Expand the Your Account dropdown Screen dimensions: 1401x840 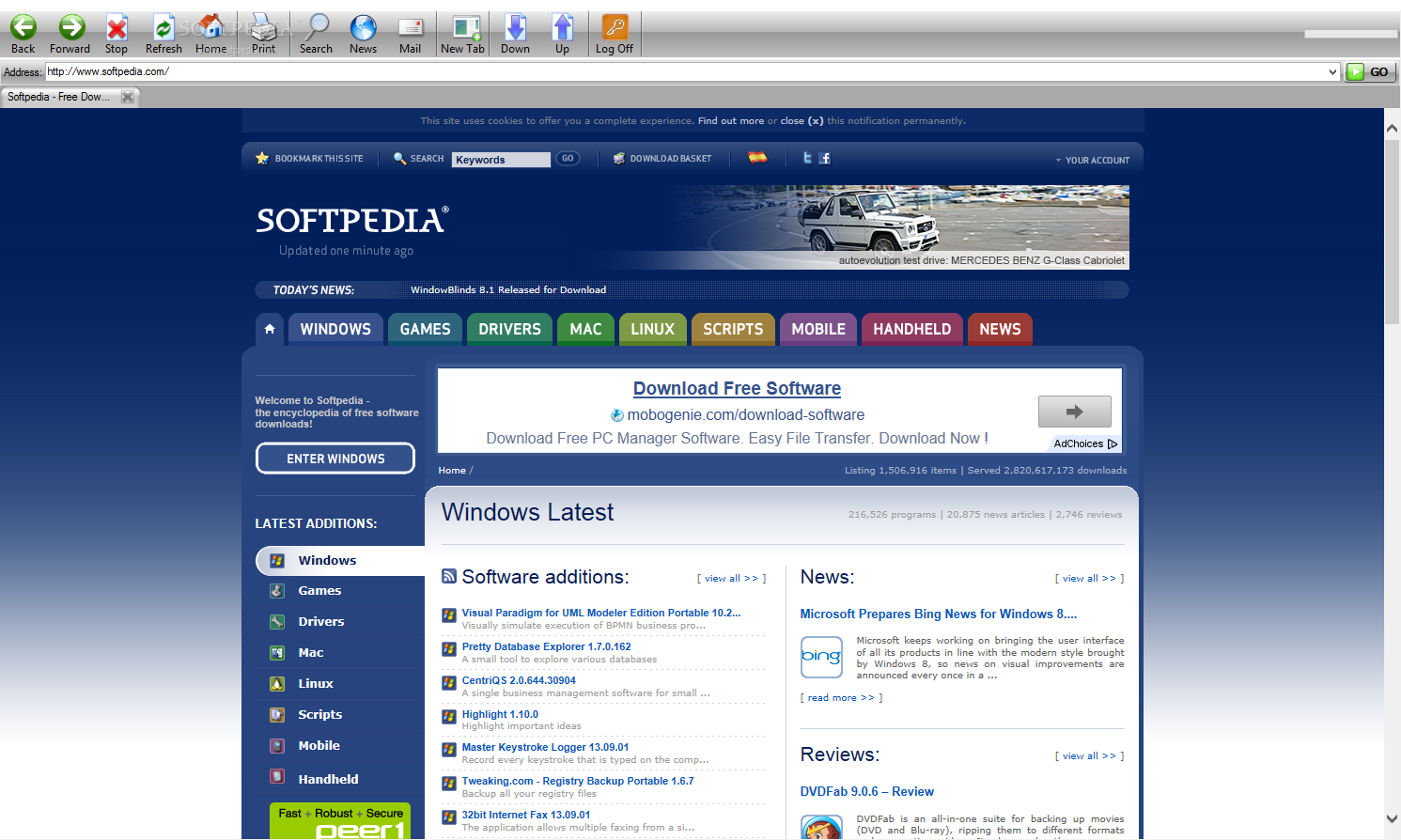point(1092,161)
